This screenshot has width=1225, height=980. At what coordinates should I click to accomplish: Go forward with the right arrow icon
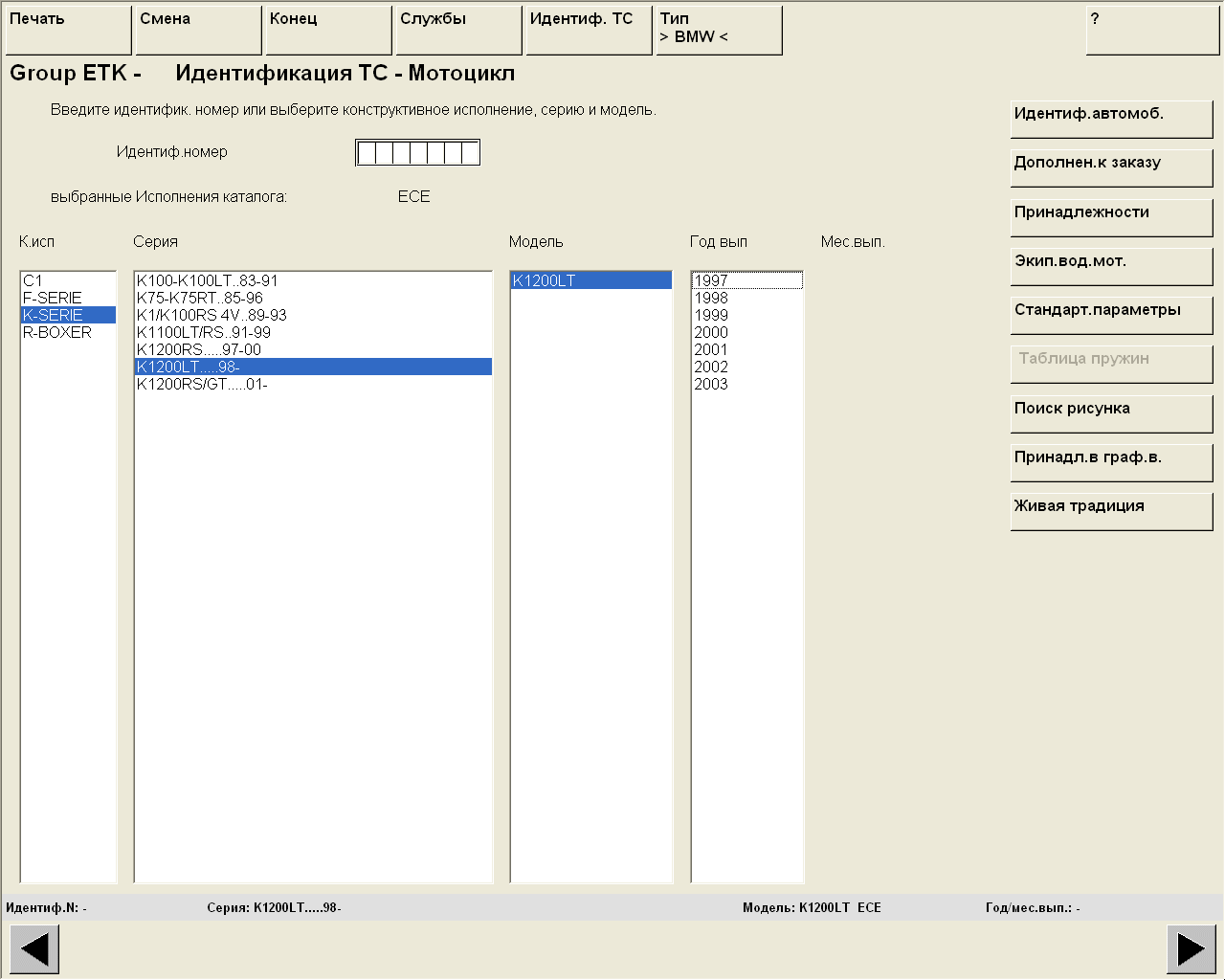coord(1192,949)
